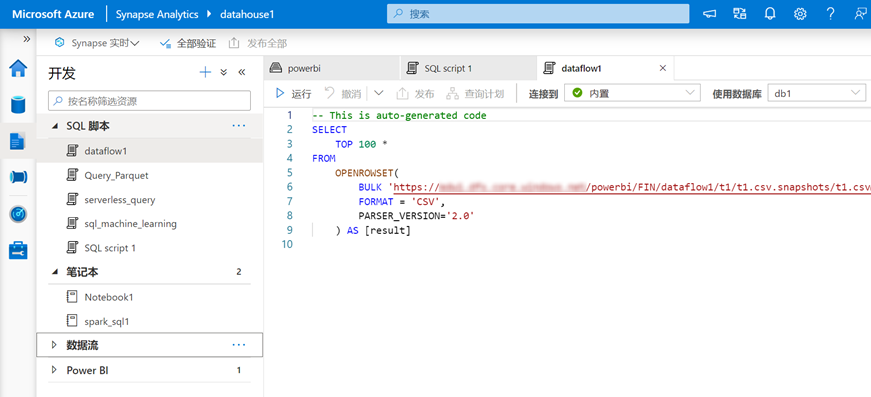Expand all resources with double chevron
The height and width of the screenshot is (397, 871).
[x=224, y=72]
